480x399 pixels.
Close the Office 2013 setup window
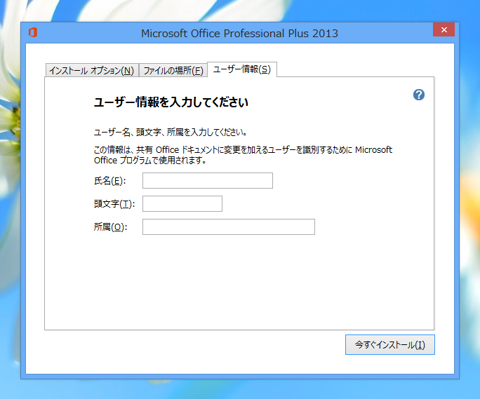pyautogui.click(x=444, y=30)
